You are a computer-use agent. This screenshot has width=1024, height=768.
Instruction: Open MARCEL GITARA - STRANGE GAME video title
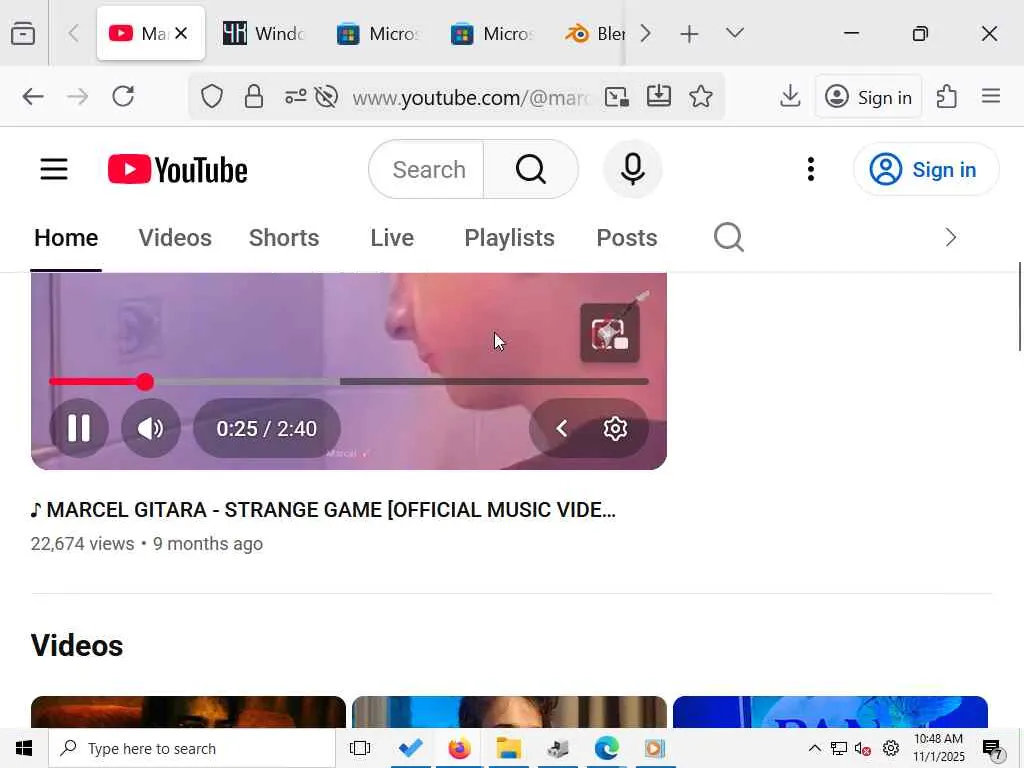pyautogui.click(x=323, y=509)
